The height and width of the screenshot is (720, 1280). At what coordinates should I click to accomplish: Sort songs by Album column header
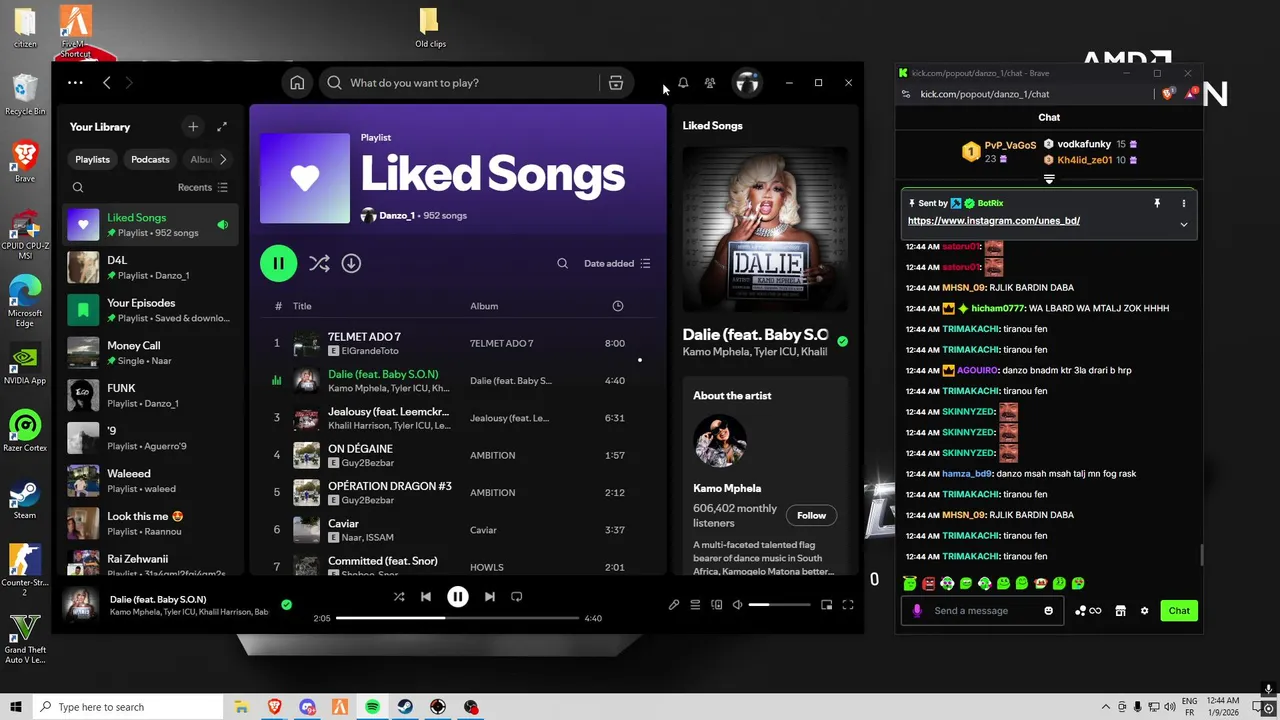pyautogui.click(x=484, y=306)
